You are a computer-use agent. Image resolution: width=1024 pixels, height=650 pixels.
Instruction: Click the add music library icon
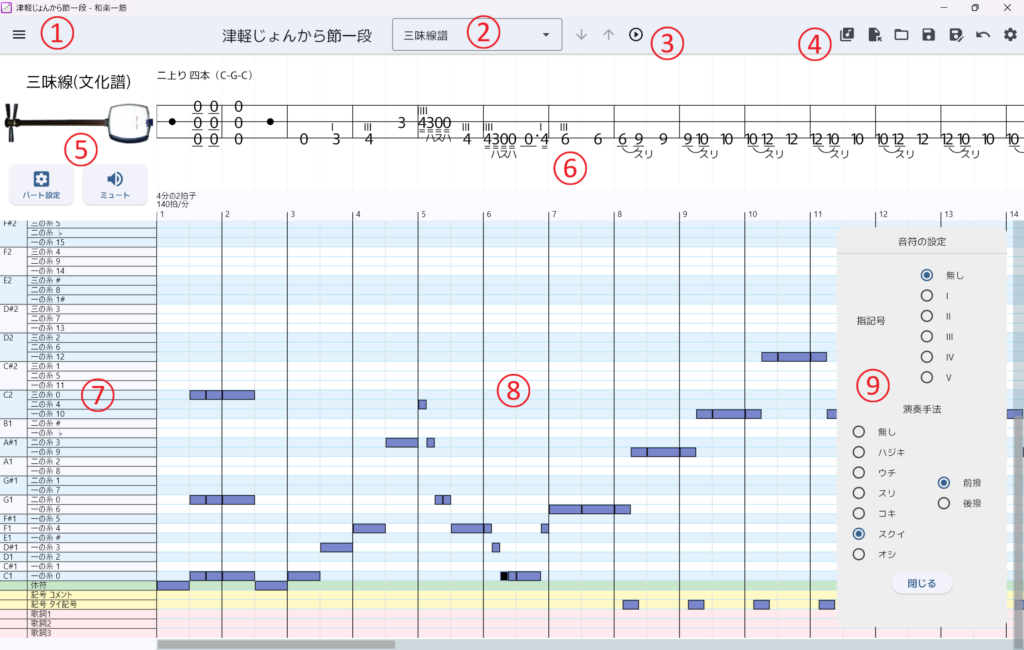point(847,35)
